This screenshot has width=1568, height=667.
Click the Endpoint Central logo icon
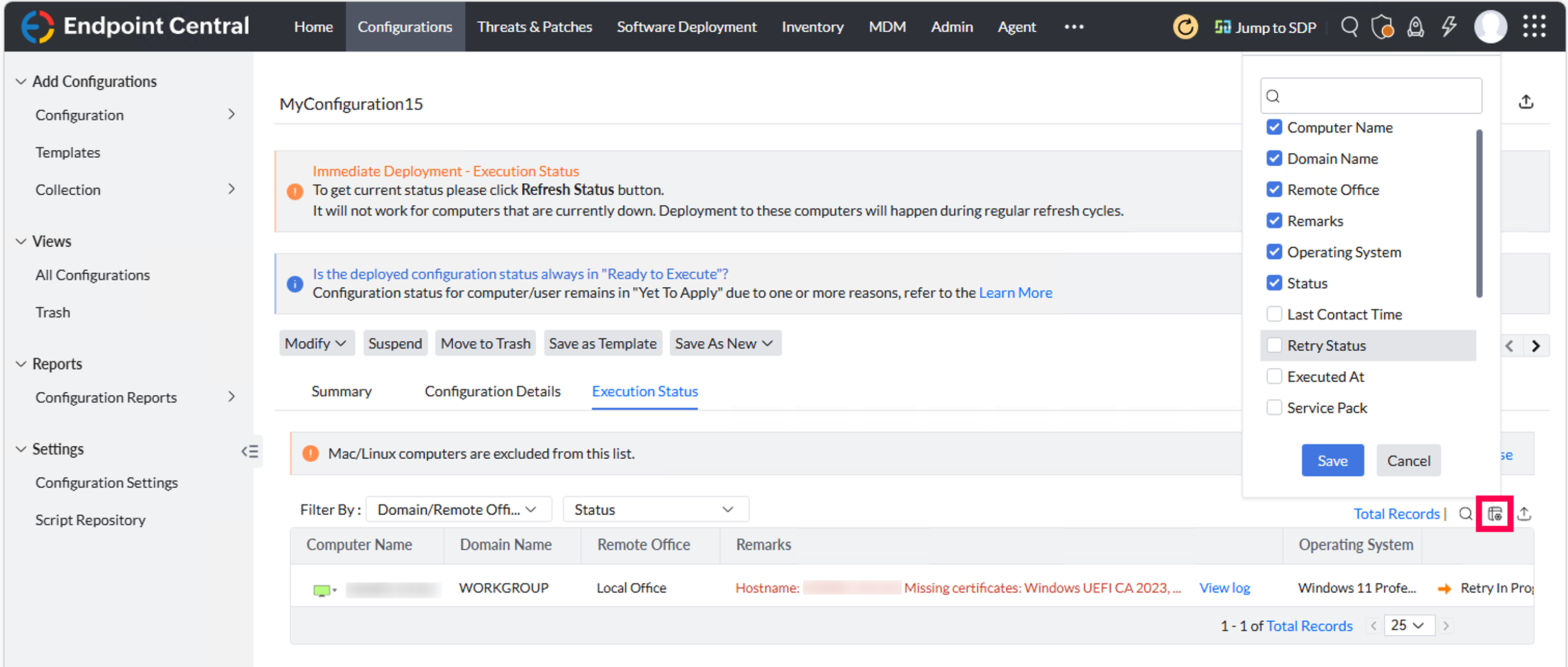pyautogui.click(x=37, y=26)
